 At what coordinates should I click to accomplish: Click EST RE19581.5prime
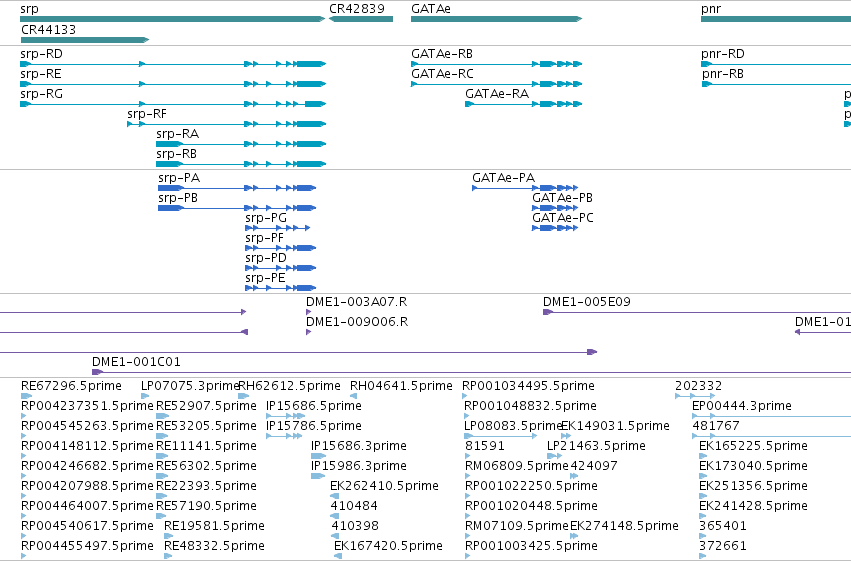pyautogui.click(x=168, y=537)
